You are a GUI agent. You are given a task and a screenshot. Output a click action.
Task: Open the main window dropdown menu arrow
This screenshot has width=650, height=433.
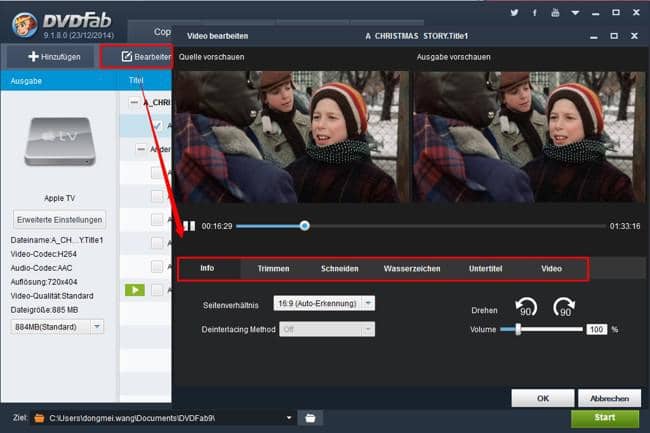[575, 13]
